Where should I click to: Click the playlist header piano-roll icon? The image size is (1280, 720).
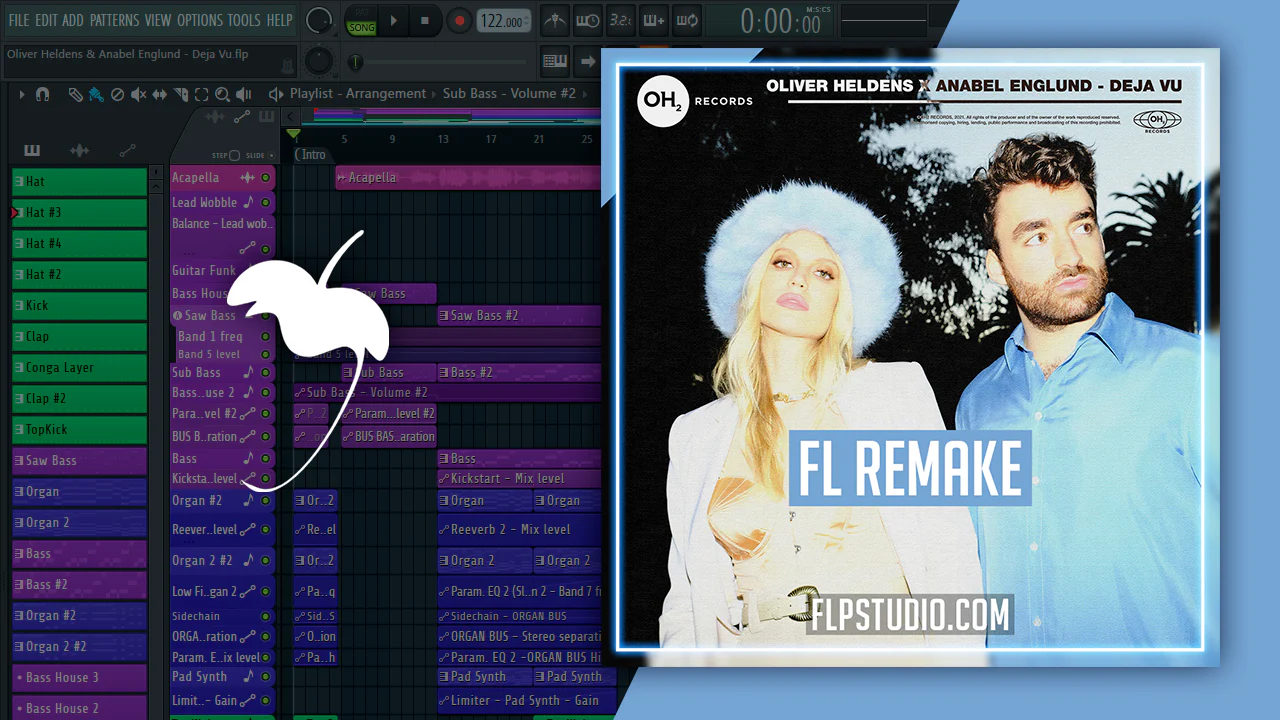tap(266, 117)
